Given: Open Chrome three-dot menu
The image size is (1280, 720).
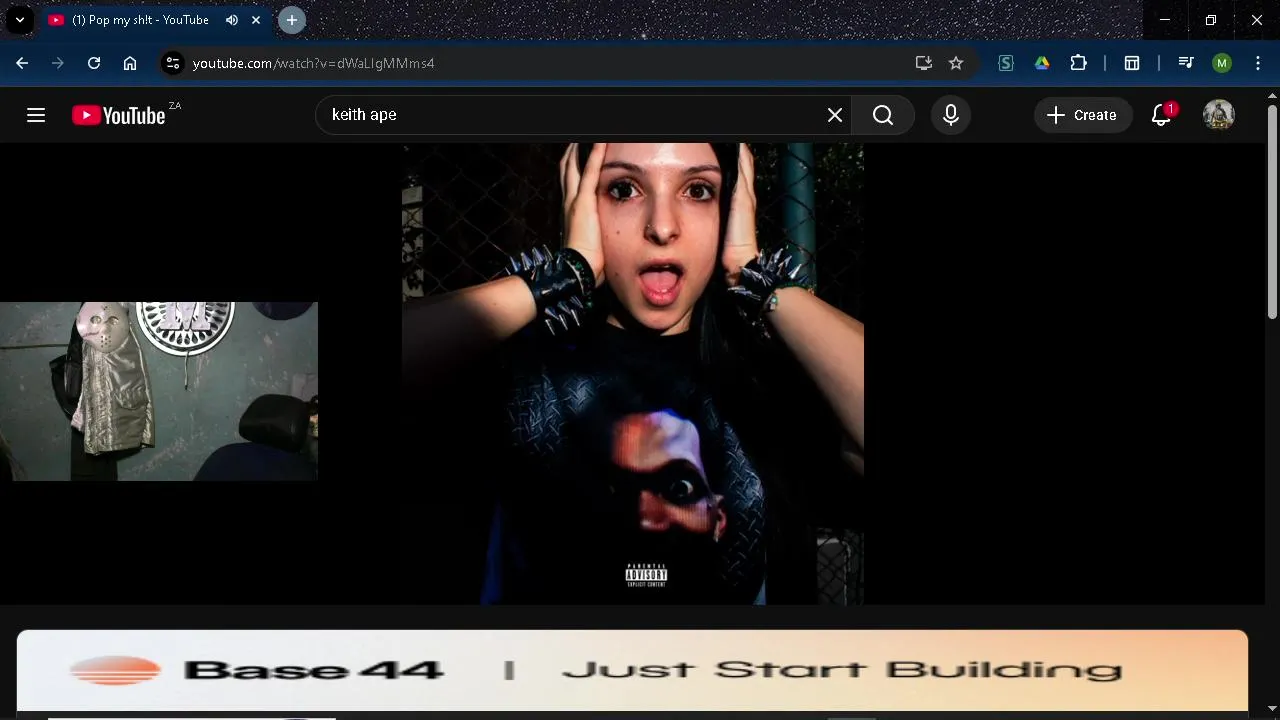Looking at the screenshot, I should (x=1258, y=63).
